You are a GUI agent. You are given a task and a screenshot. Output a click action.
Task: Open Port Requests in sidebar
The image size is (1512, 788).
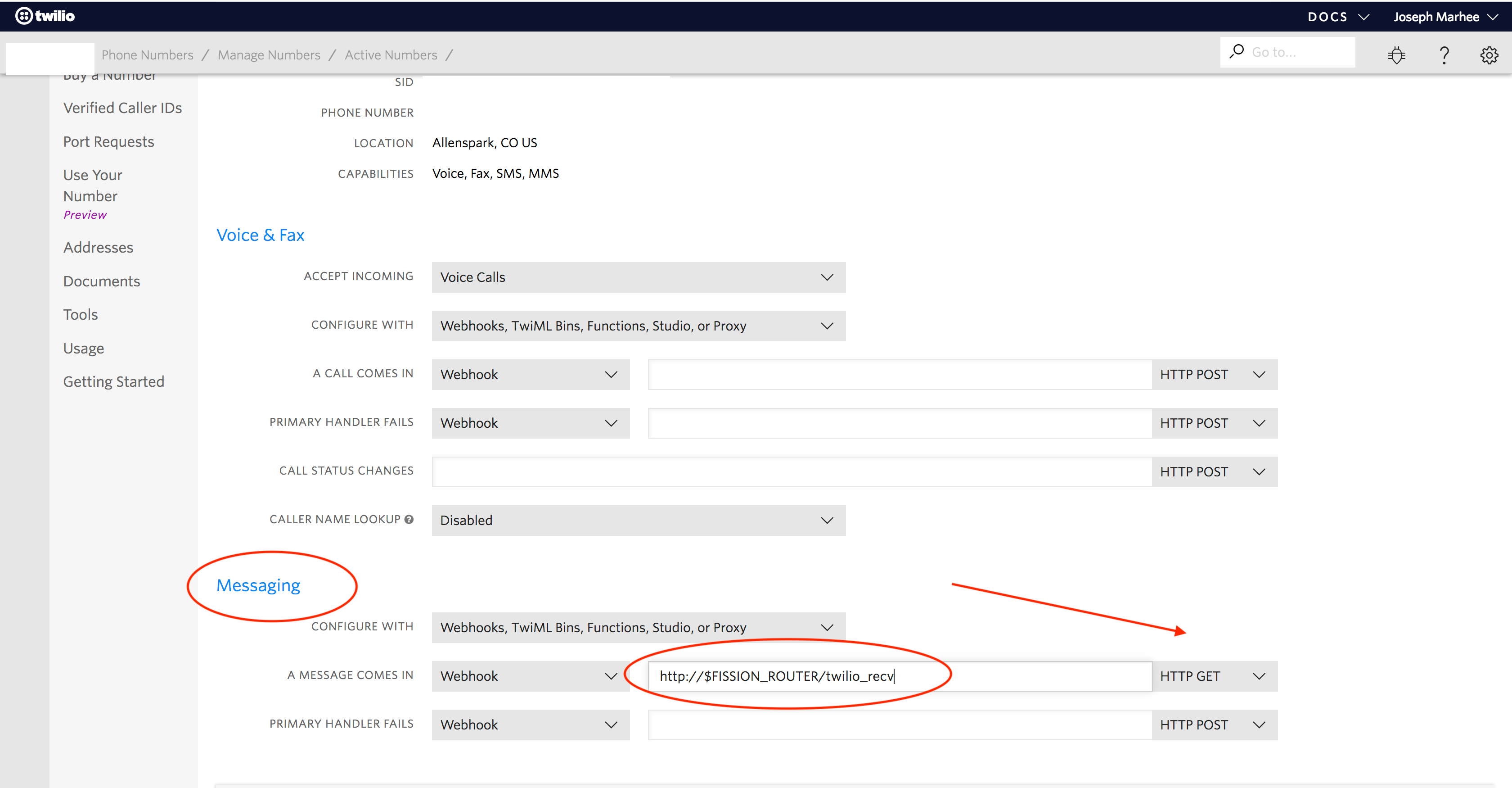tap(108, 141)
